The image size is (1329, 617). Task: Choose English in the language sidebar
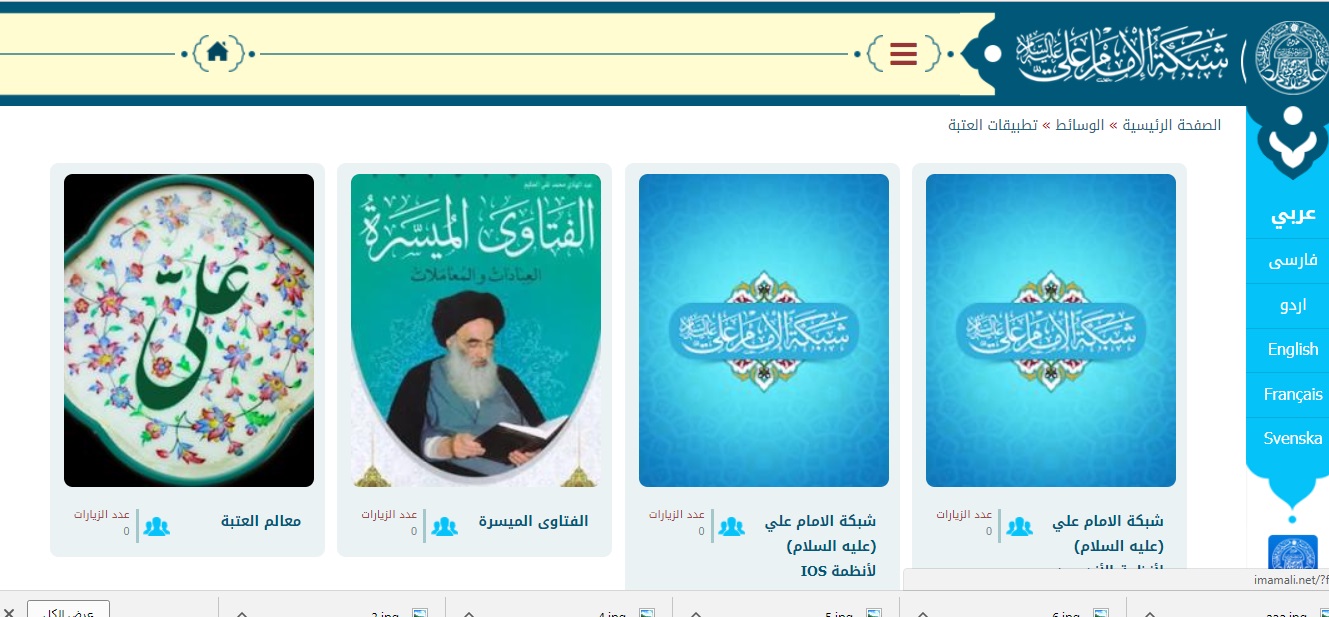pos(1292,350)
